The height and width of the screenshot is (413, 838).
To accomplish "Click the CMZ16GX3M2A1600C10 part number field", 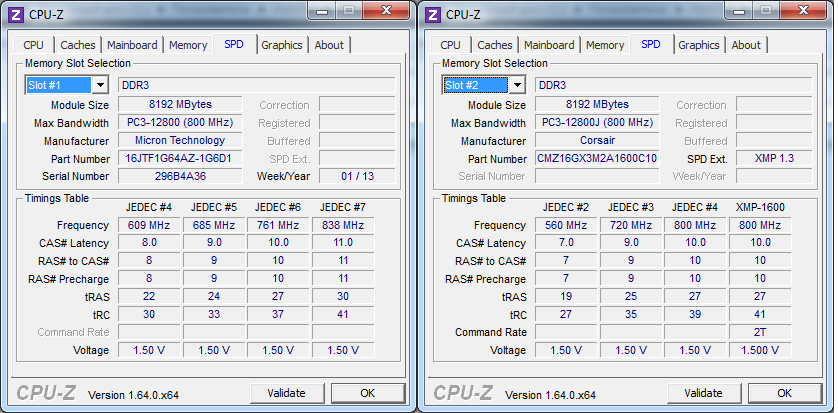I will coord(597,159).
